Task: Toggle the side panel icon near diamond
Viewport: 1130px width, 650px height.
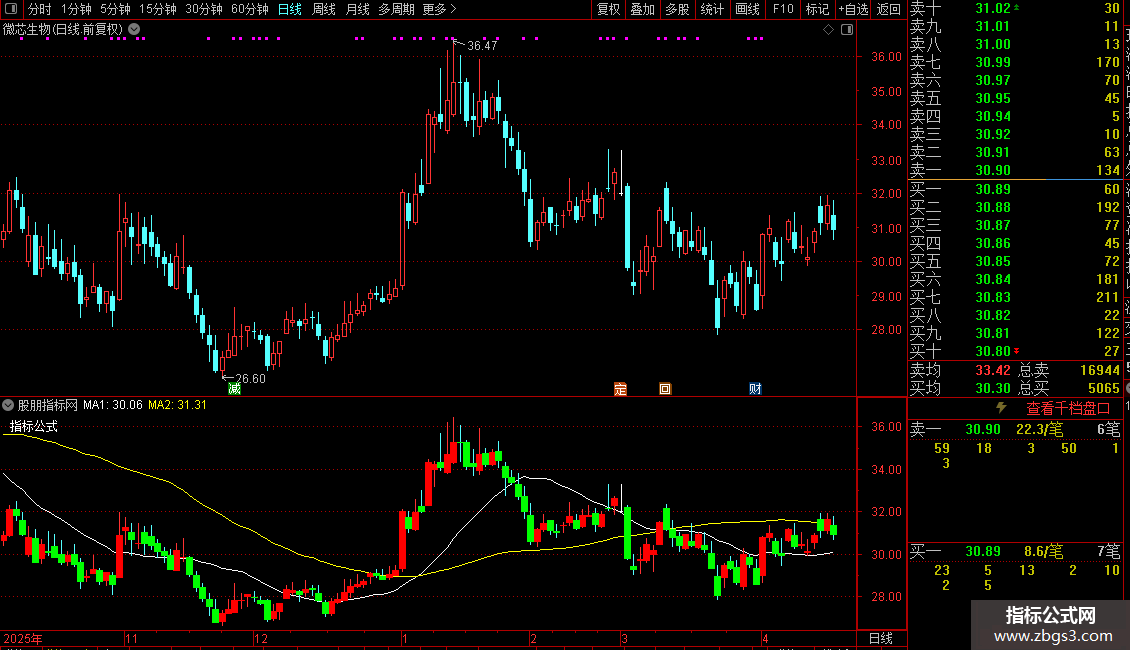Action: pos(847,29)
